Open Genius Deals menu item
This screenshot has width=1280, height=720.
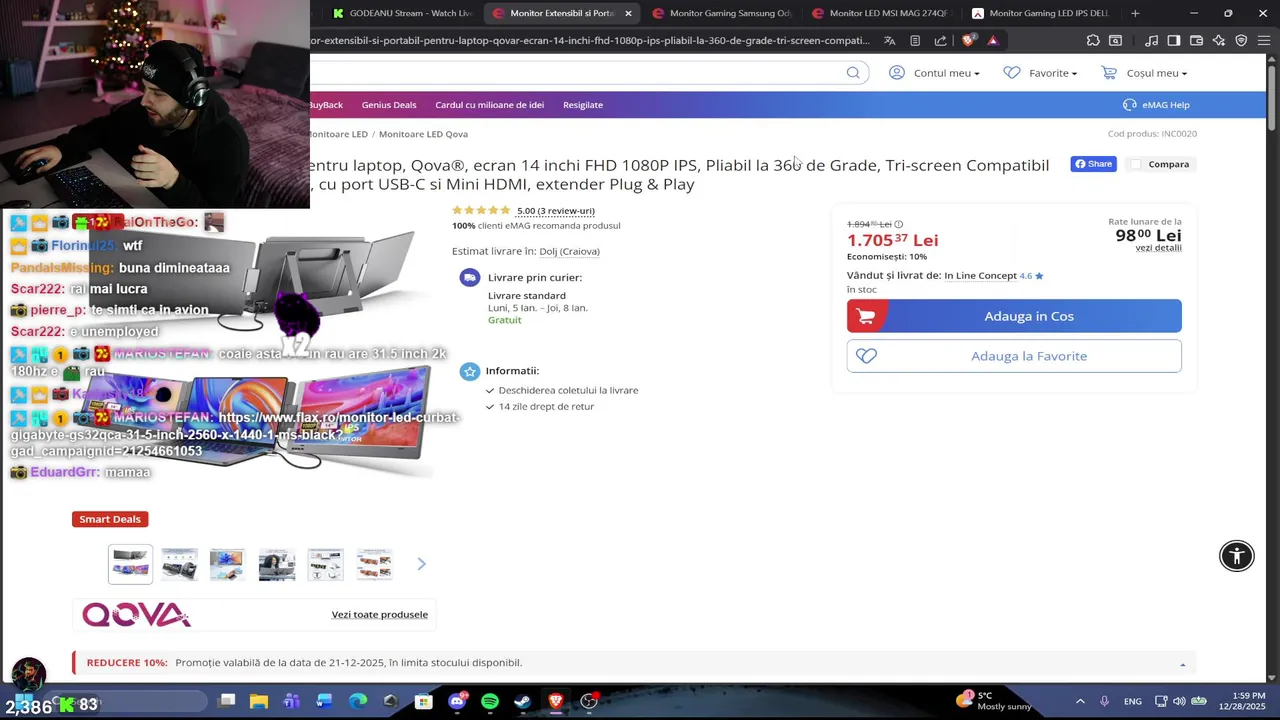coord(389,105)
